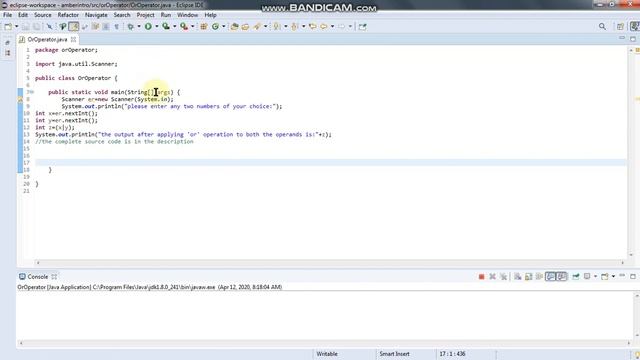Select the OrOperator.java editor tab

(47, 40)
